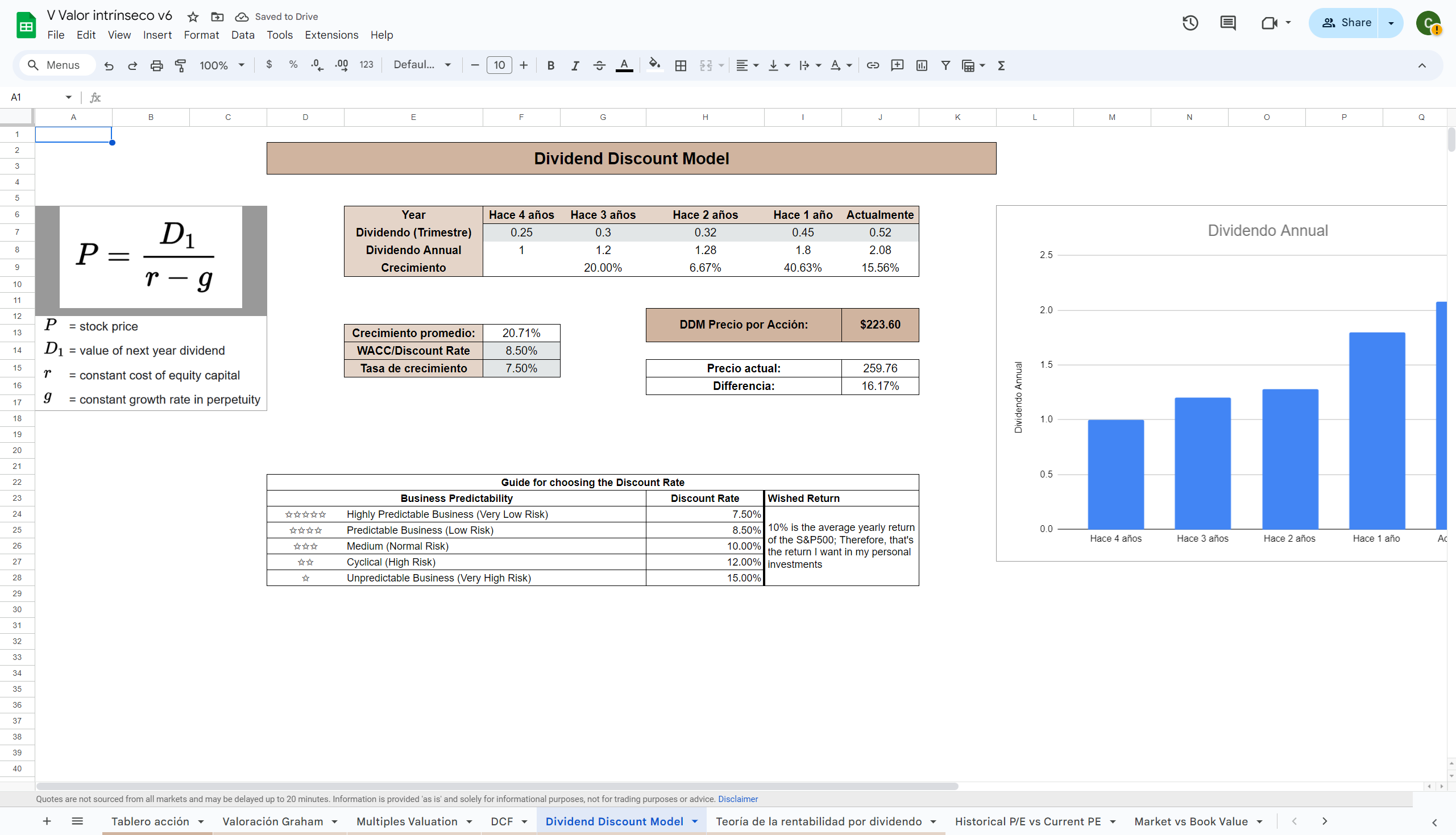Image resolution: width=1456 pixels, height=835 pixels.
Task: Toggle bold formatting
Action: (550, 65)
